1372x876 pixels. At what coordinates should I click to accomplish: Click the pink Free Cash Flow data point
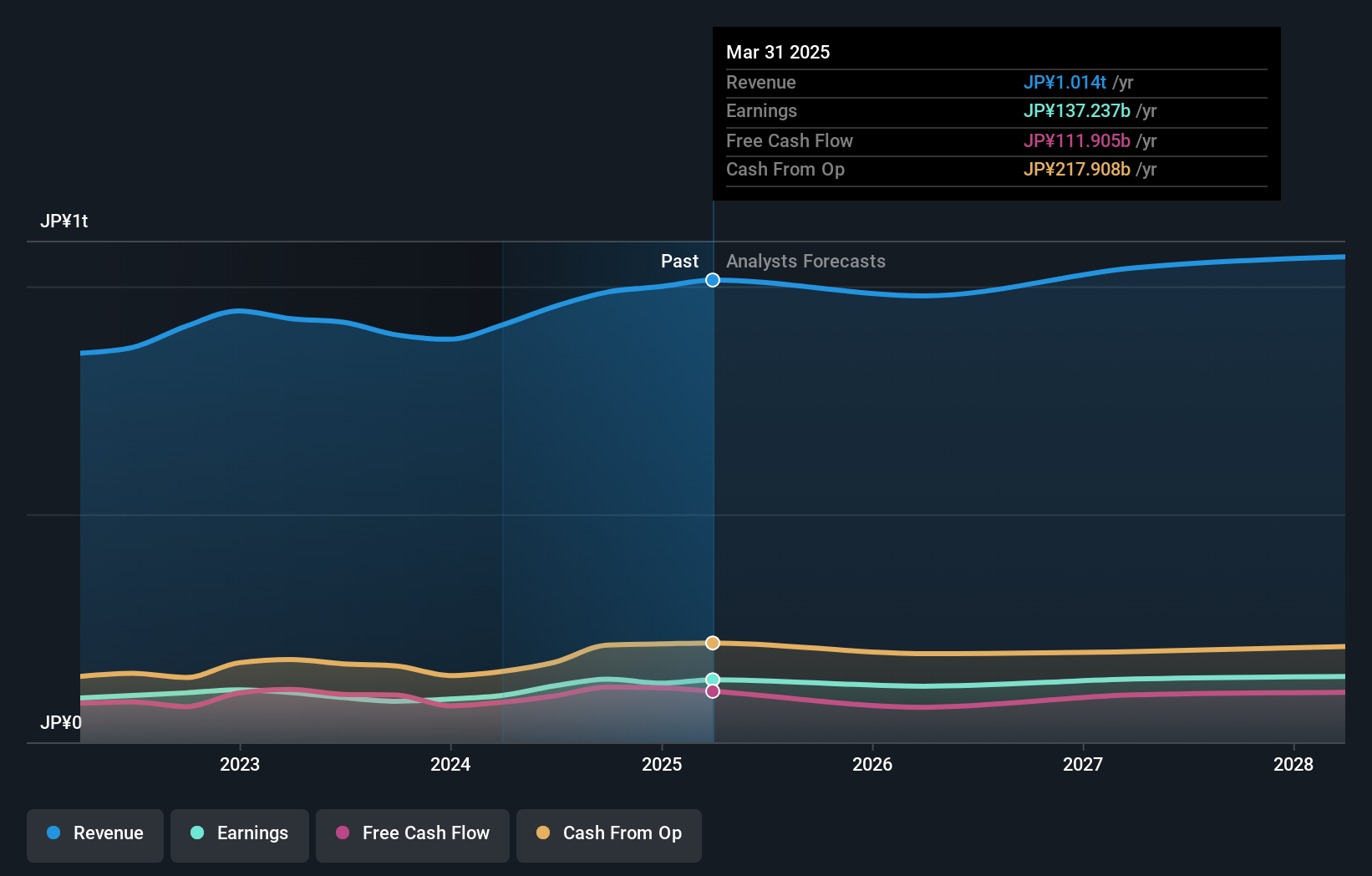(x=713, y=691)
